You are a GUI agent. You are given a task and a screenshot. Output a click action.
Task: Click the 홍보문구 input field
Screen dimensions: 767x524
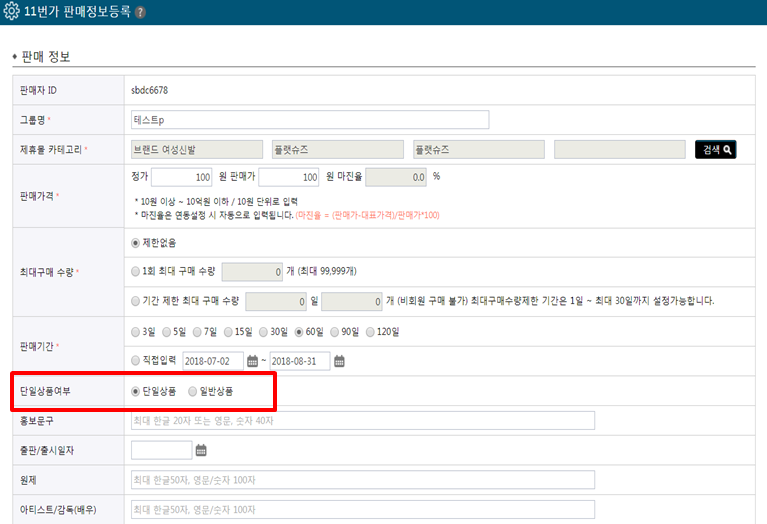pos(362,420)
